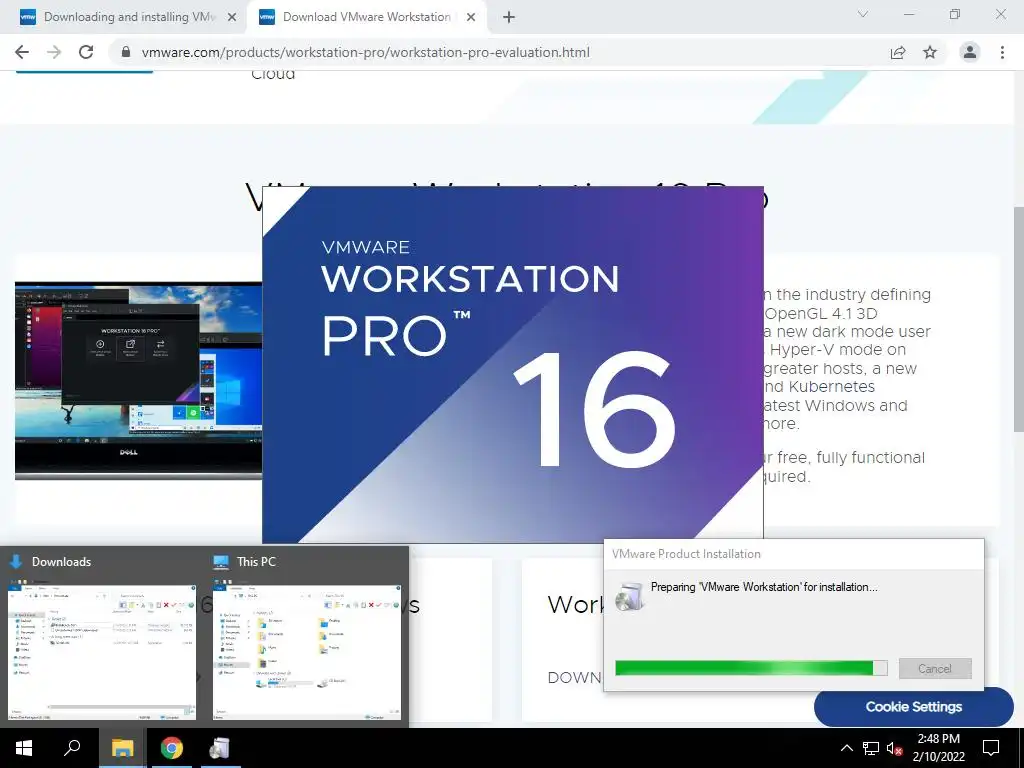Click the installation progress bar
Image resolution: width=1024 pixels, height=768 pixels.
tap(751, 667)
